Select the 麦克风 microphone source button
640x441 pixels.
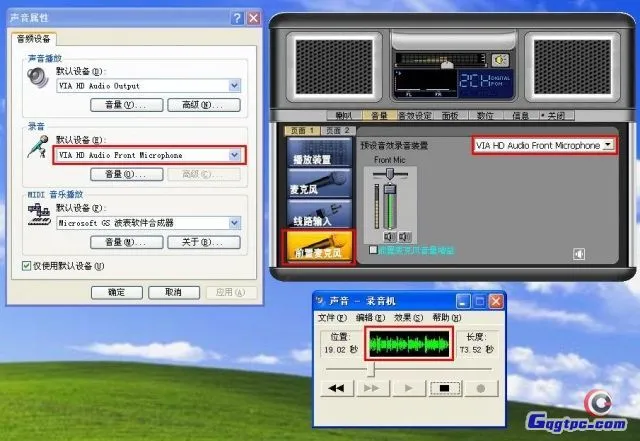pyautogui.click(x=319, y=183)
